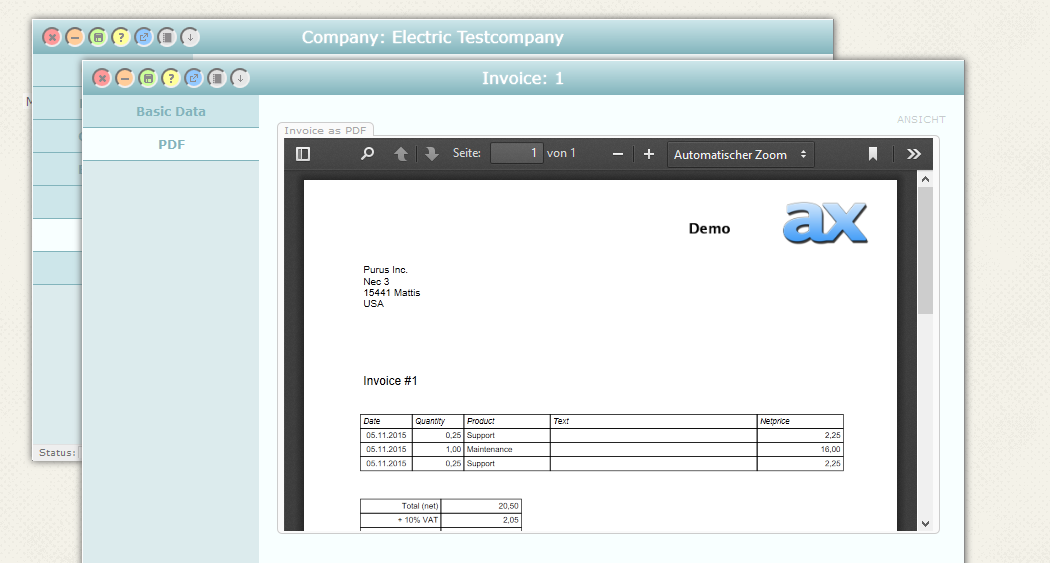Expand PDF viewer tools double-chevron menu
This screenshot has height=563, width=1050.
pyautogui.click(x=913, y=154)
